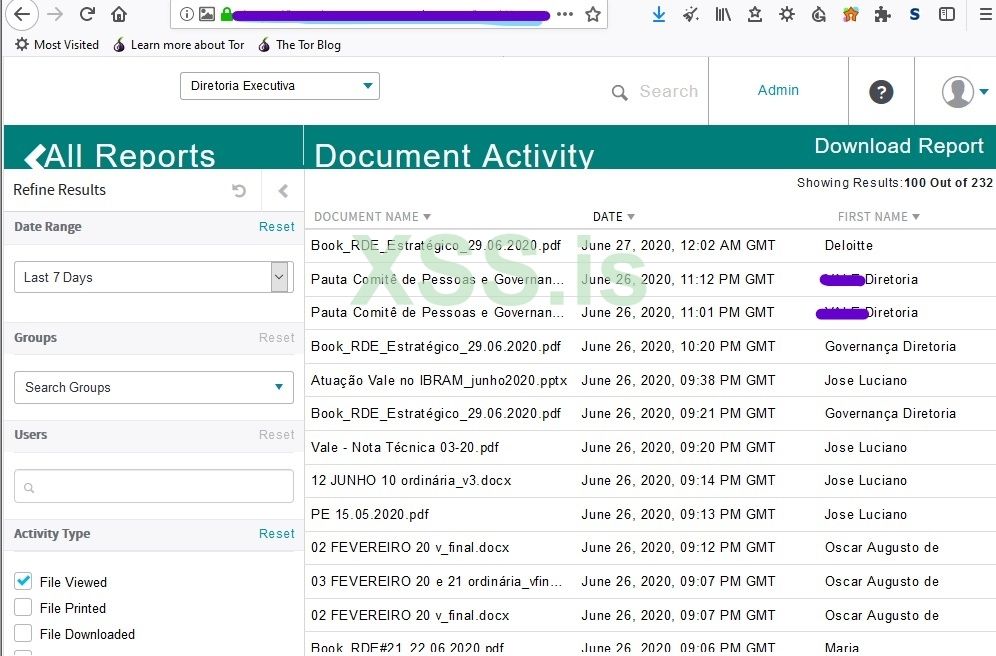Click inside the Users search field
This screenshot has height=656, width=996.
152,485
